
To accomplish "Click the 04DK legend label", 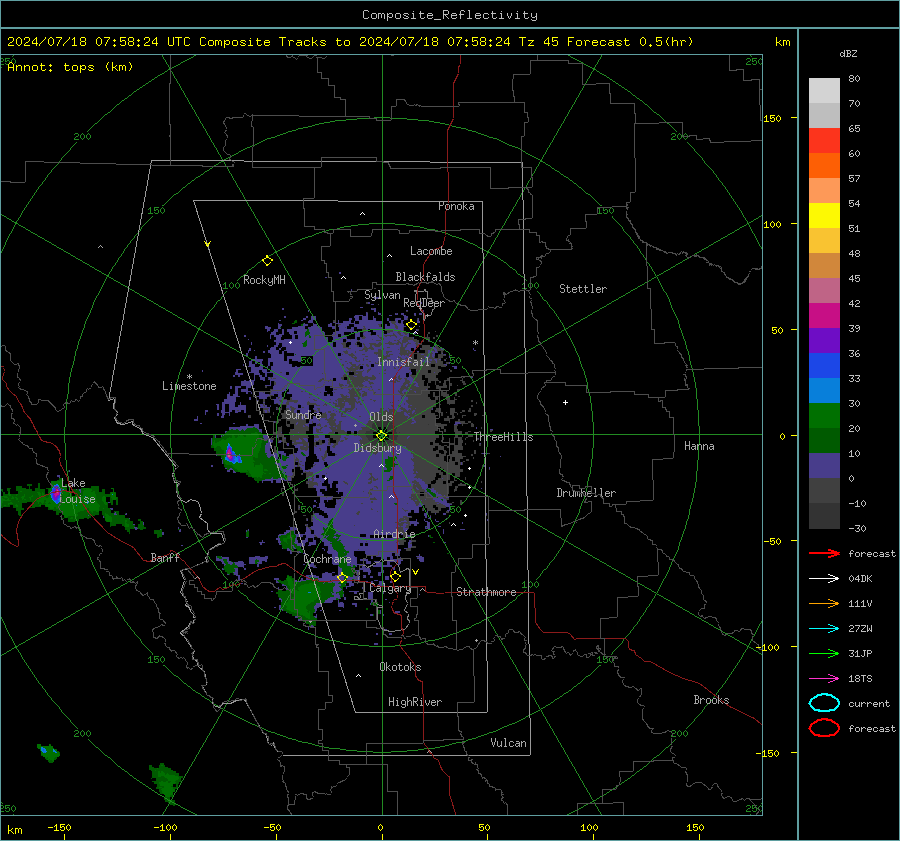I will 860,579.
